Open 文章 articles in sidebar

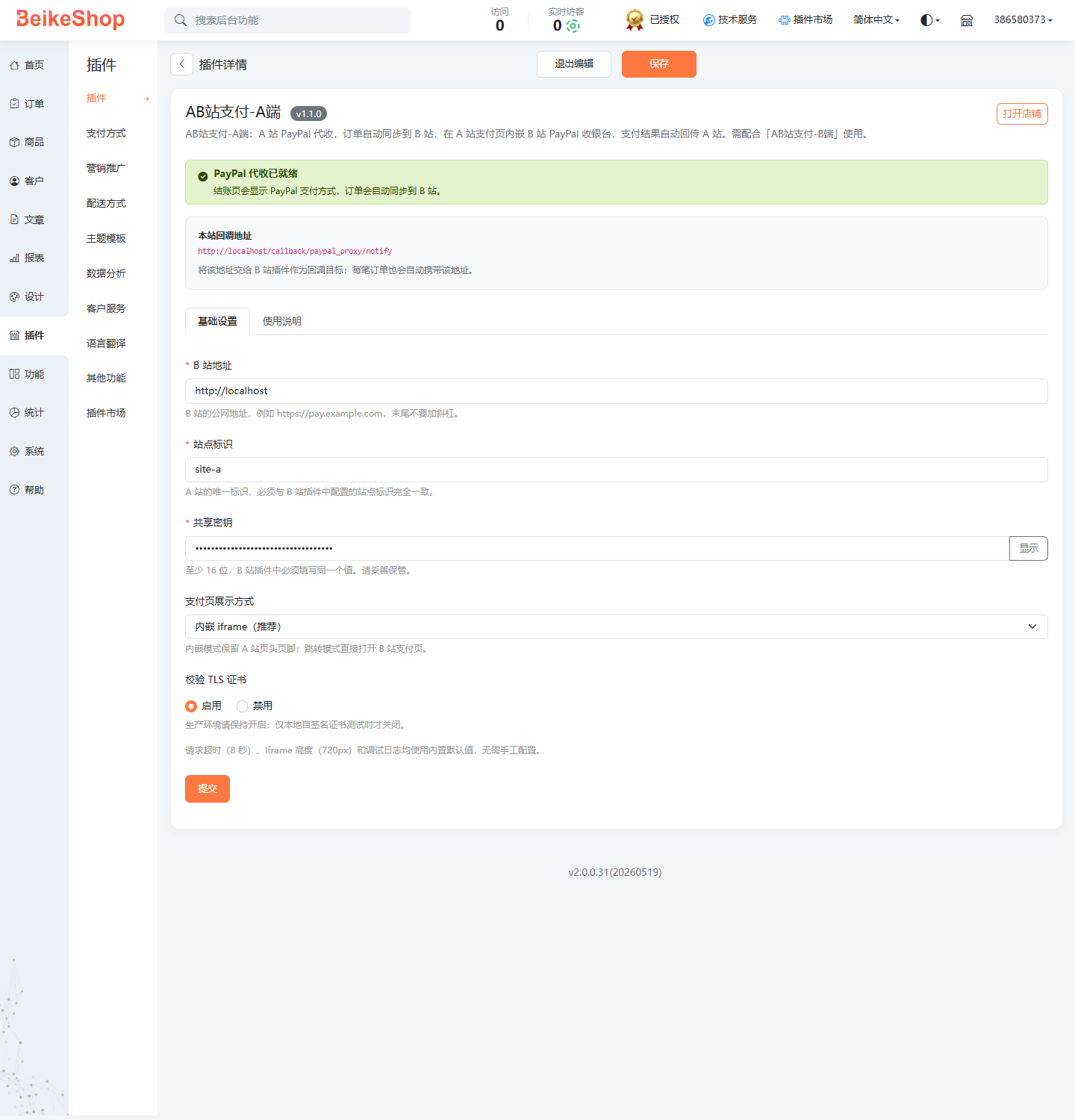pos(34,220)
